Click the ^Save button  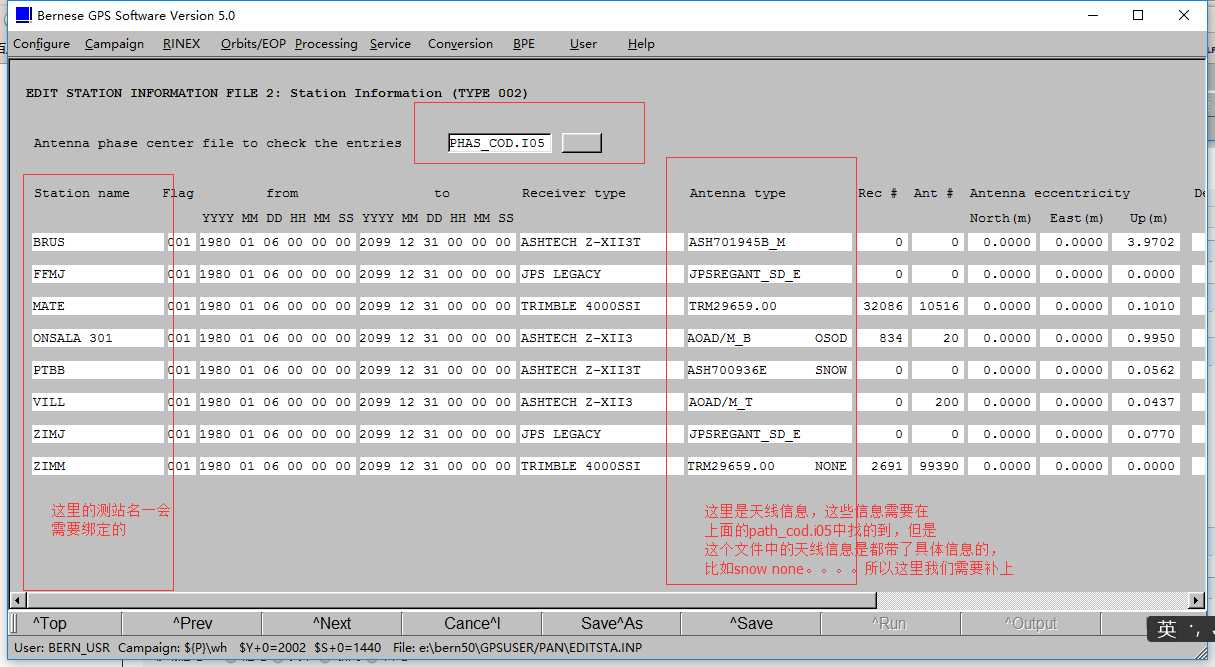(750, 623)
